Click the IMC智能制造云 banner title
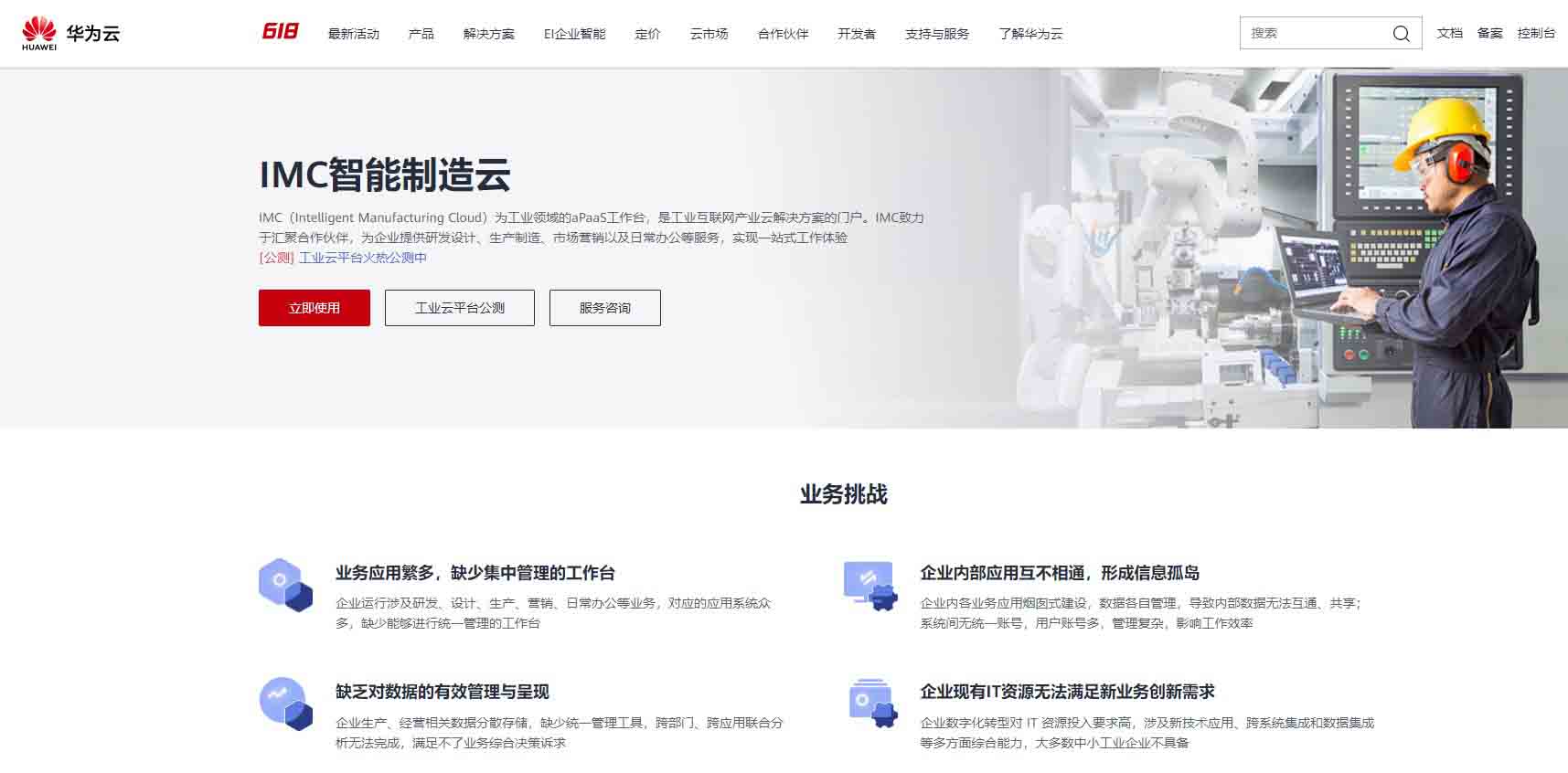This screenshot has height=773, width=1568. [385, 174]
